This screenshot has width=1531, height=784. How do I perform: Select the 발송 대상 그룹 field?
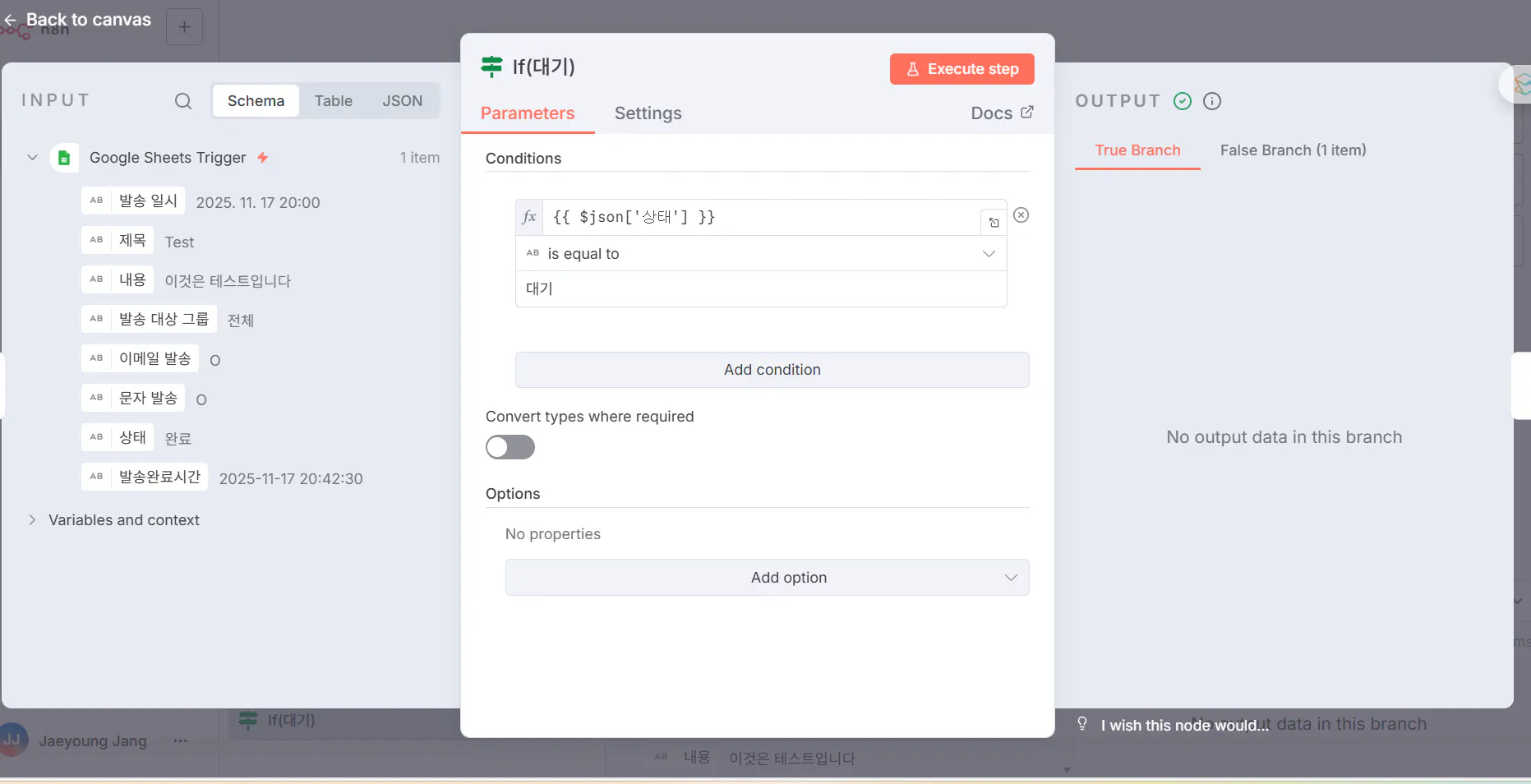[x=149, y=319]
